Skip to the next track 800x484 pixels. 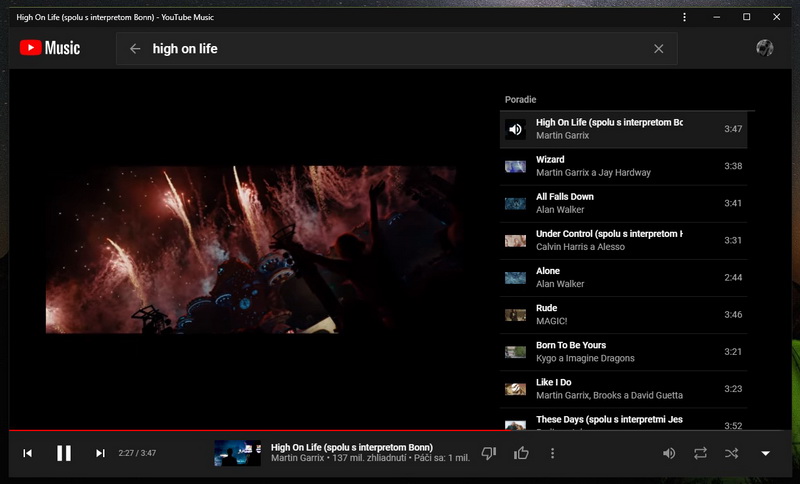pos(100,453)
